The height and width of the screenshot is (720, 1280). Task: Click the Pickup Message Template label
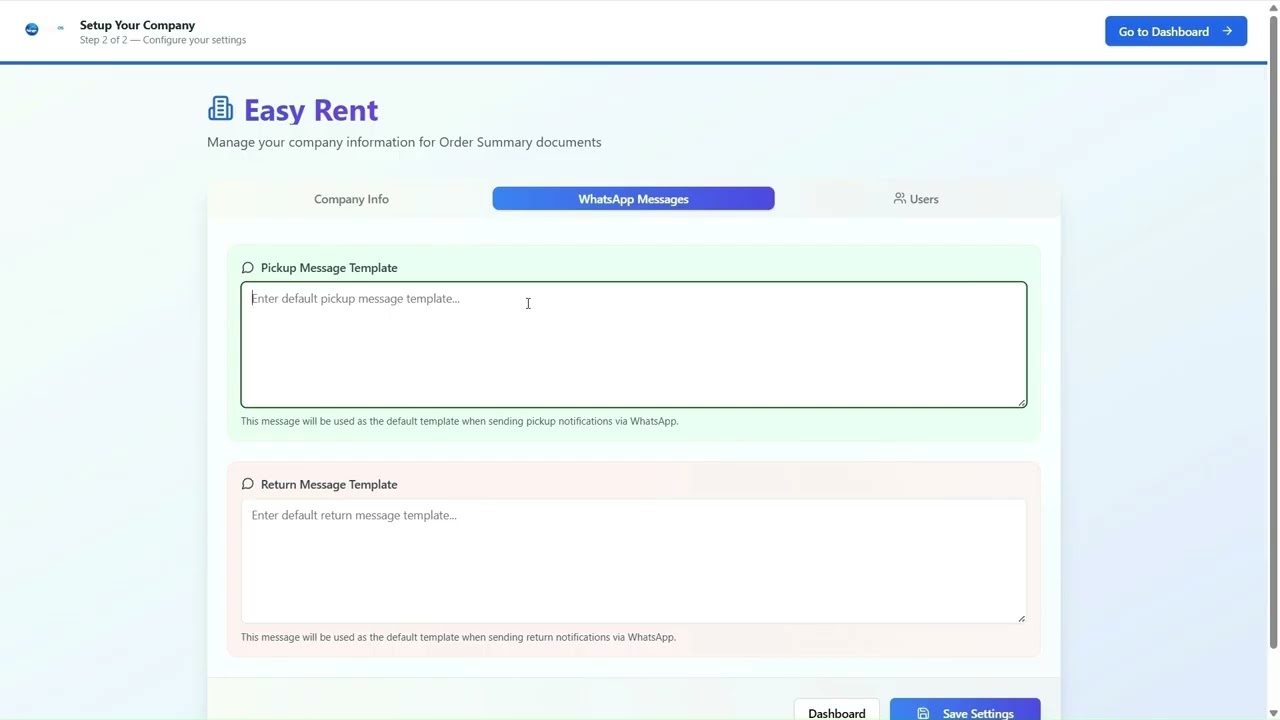tap(329, 268)
